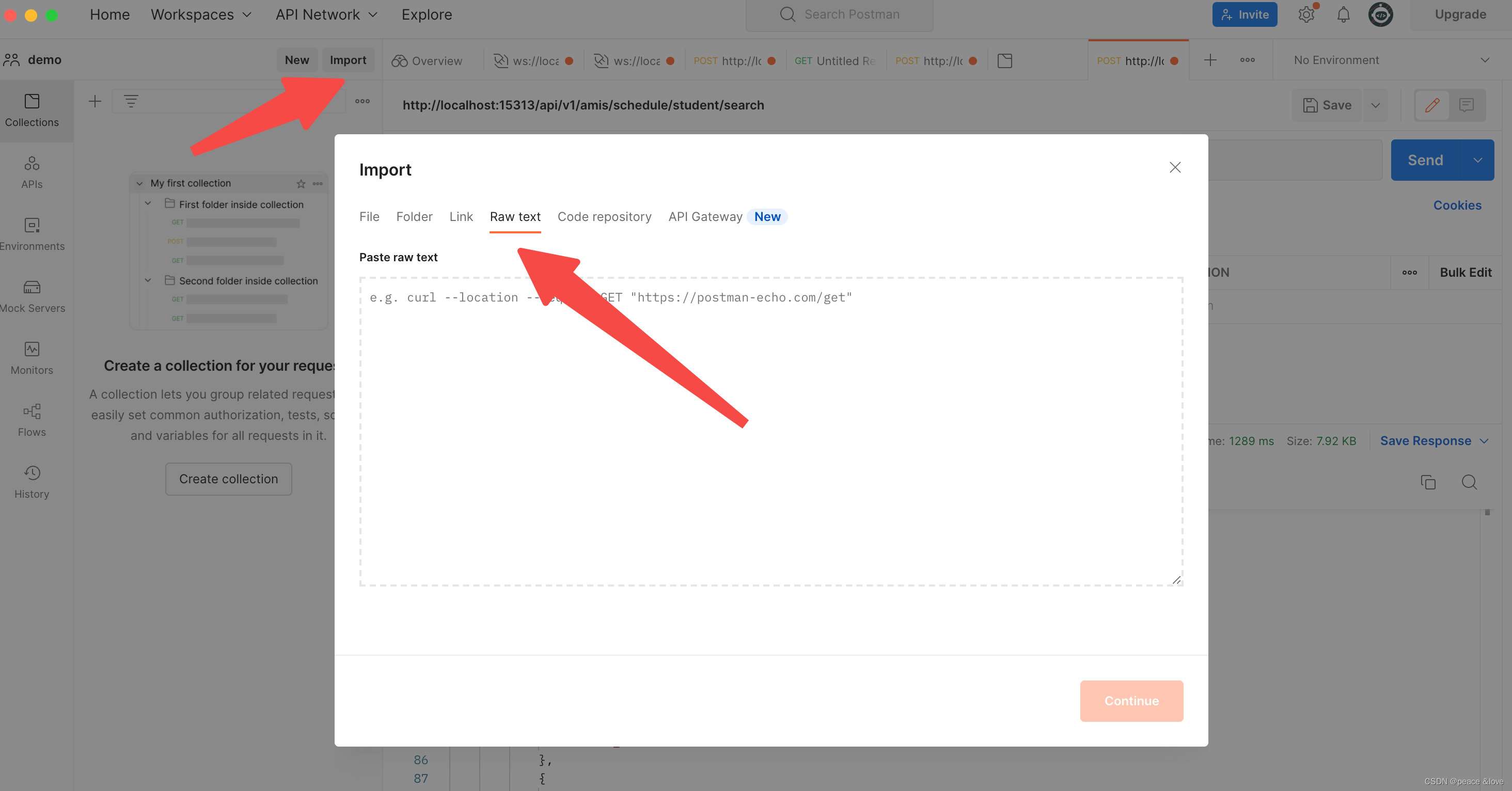The height and width of the screenshot is (791, 1512).
Task: Copy the response with the copy icon
Action: pos(1428,482)
